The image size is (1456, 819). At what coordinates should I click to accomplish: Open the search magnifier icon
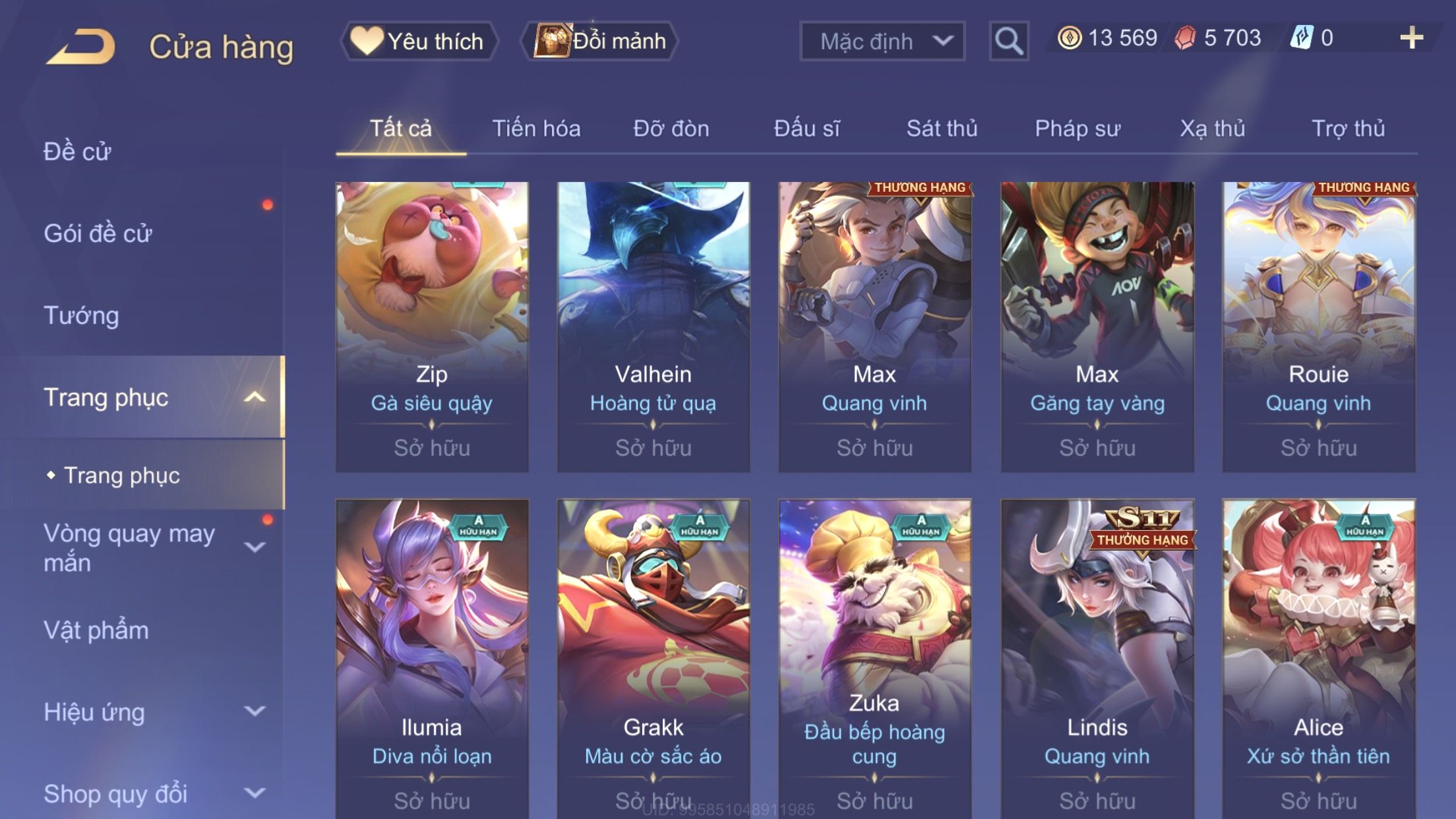click(1008, 41)
